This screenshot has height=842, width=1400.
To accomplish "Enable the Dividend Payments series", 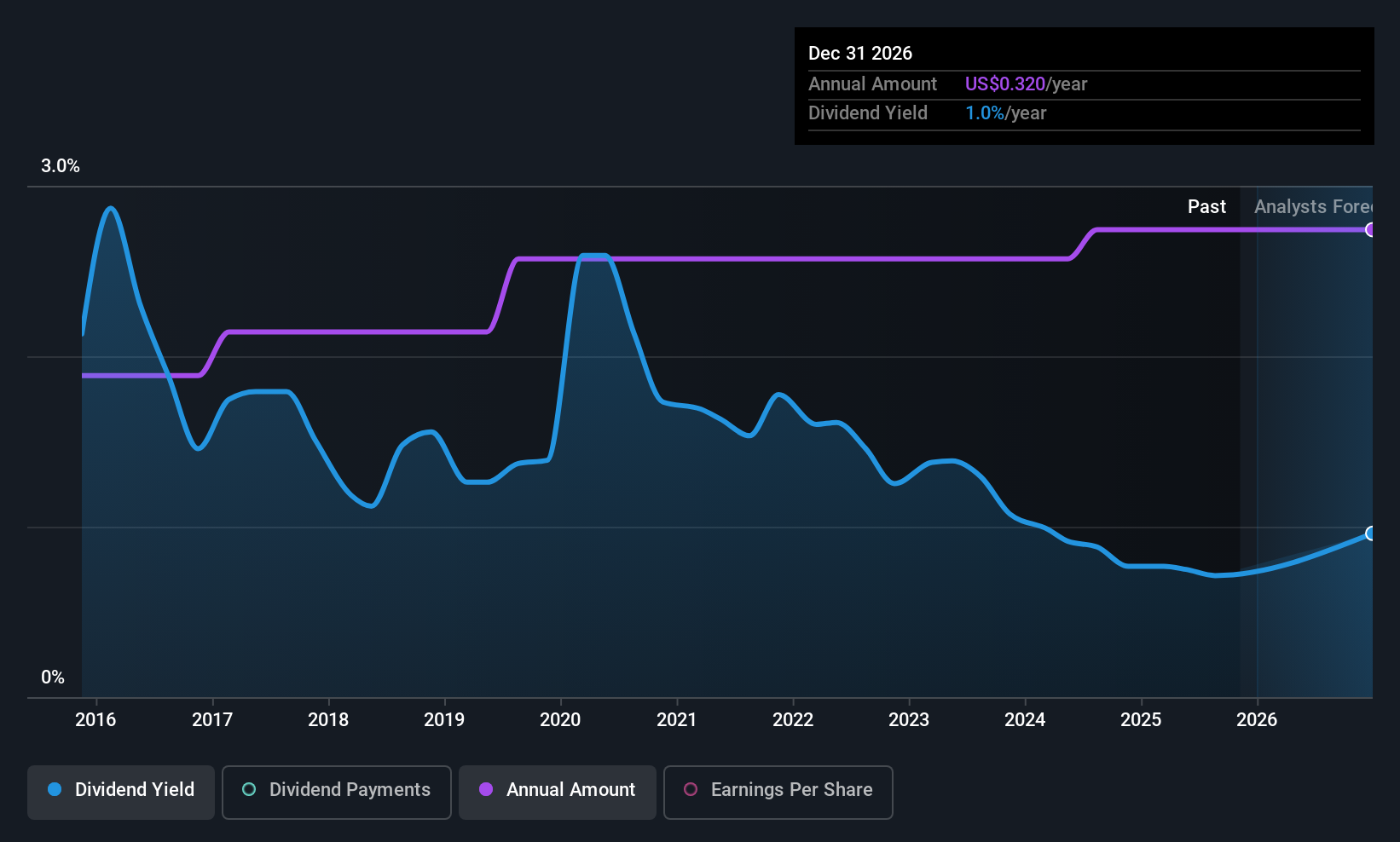I will click(x=337, y=793).
